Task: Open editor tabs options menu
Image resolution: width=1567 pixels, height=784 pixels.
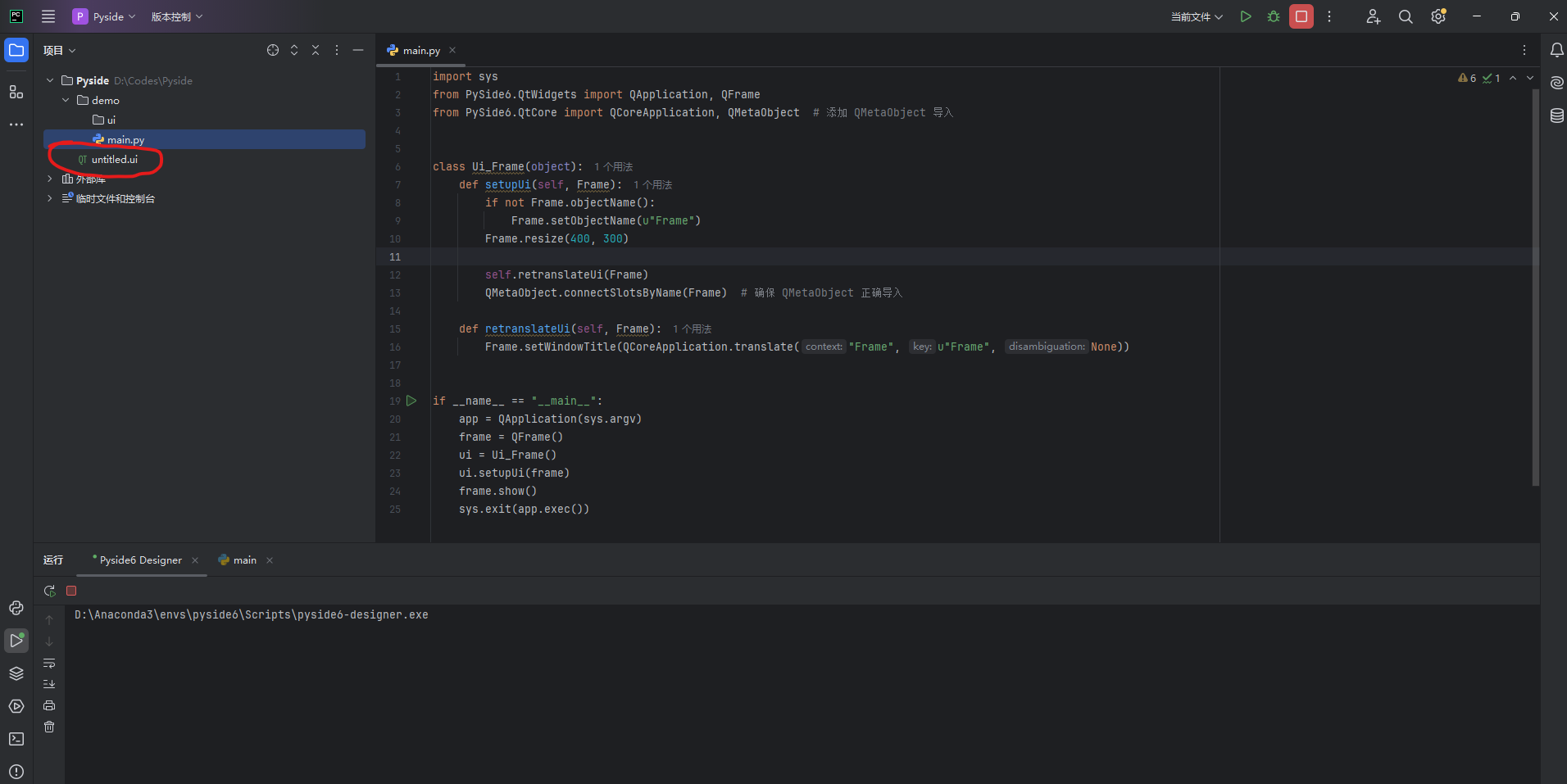Action: (x=1524, y=50)
